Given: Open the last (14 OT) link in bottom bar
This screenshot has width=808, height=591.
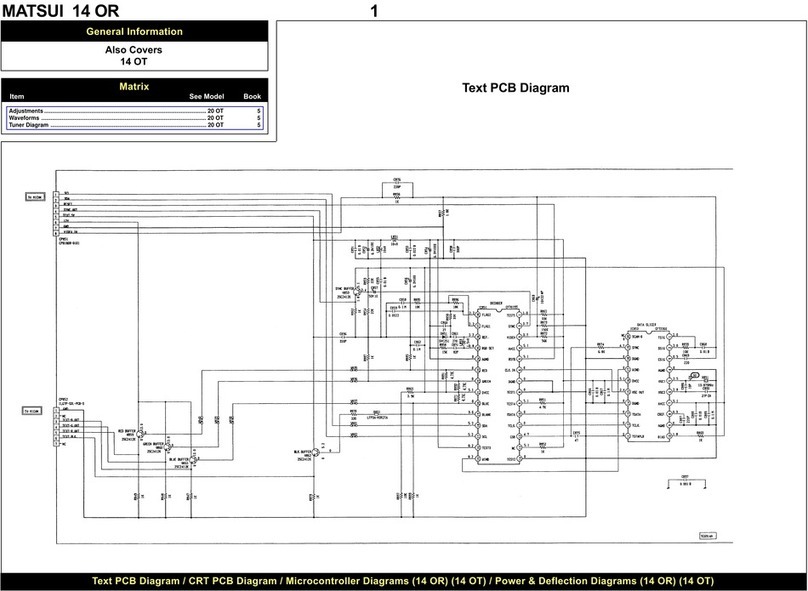Looking at the screenshot, I should 697,581.
